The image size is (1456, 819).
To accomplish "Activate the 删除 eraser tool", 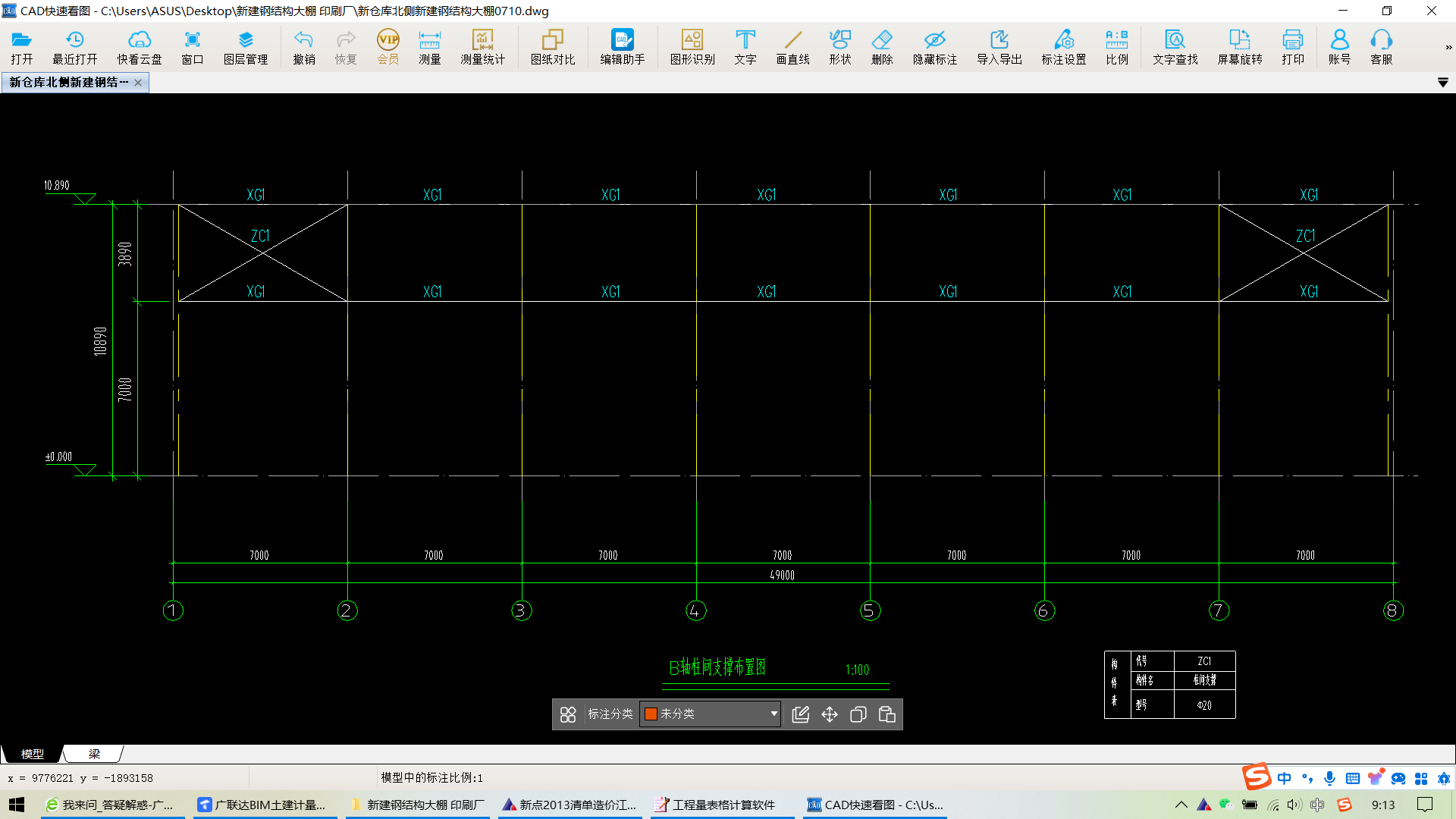I will tap(881, 47).
